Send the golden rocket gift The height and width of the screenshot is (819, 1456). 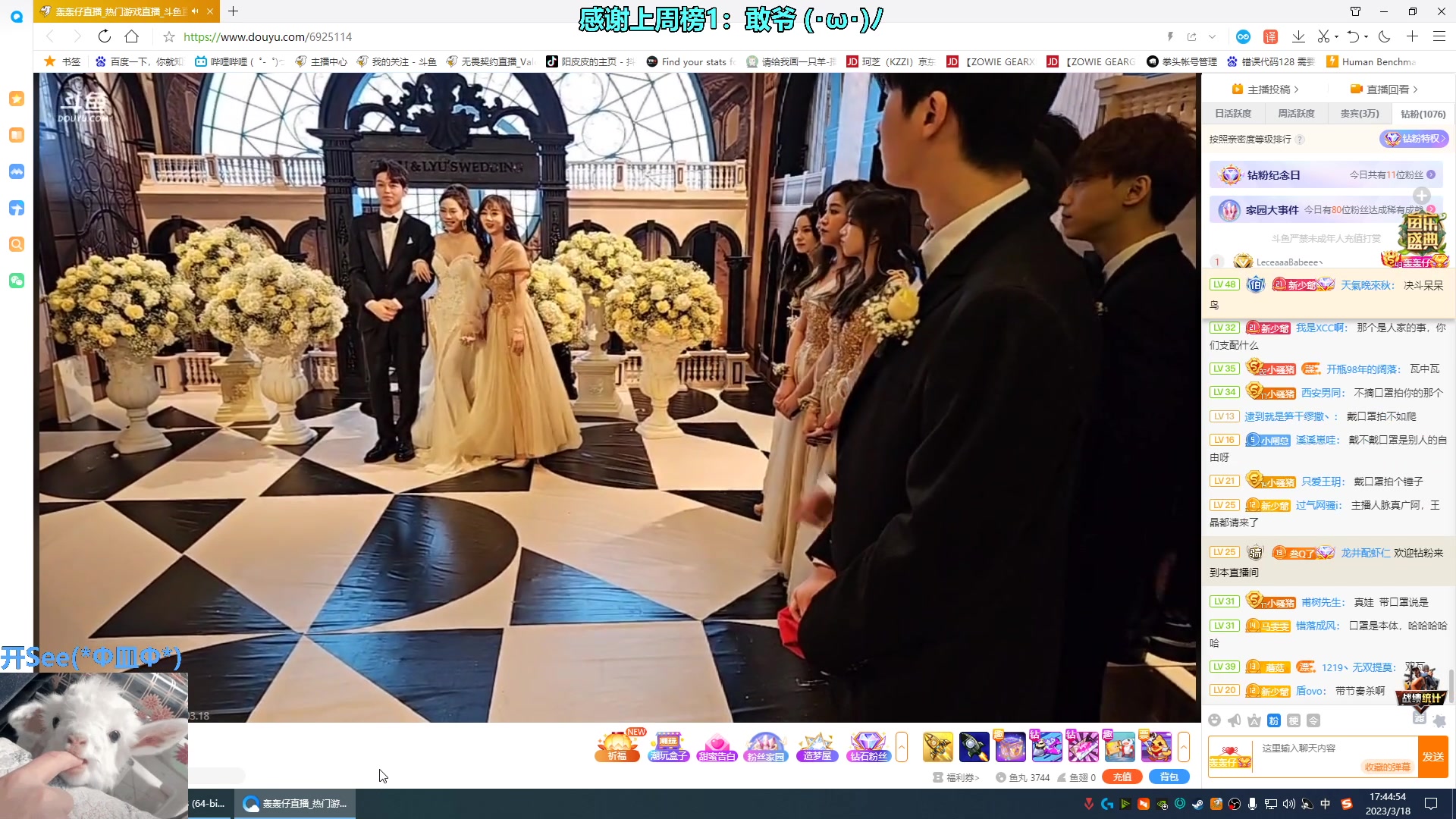(938, 747)
